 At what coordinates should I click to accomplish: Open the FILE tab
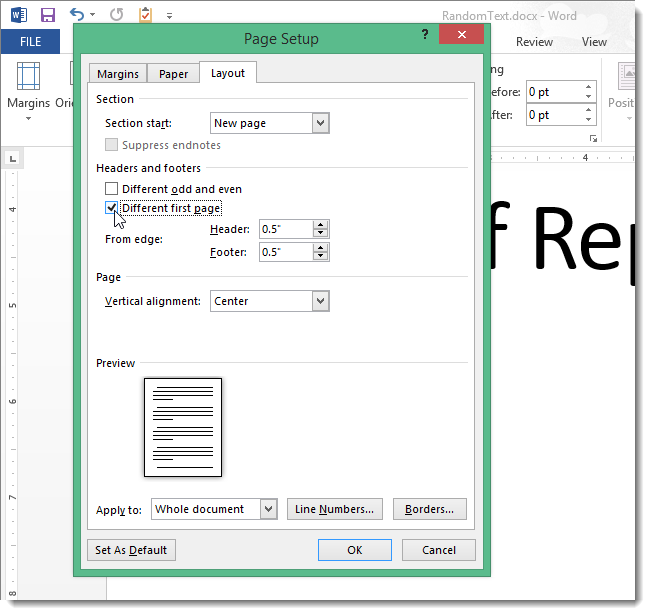click(x=30, y=41)
